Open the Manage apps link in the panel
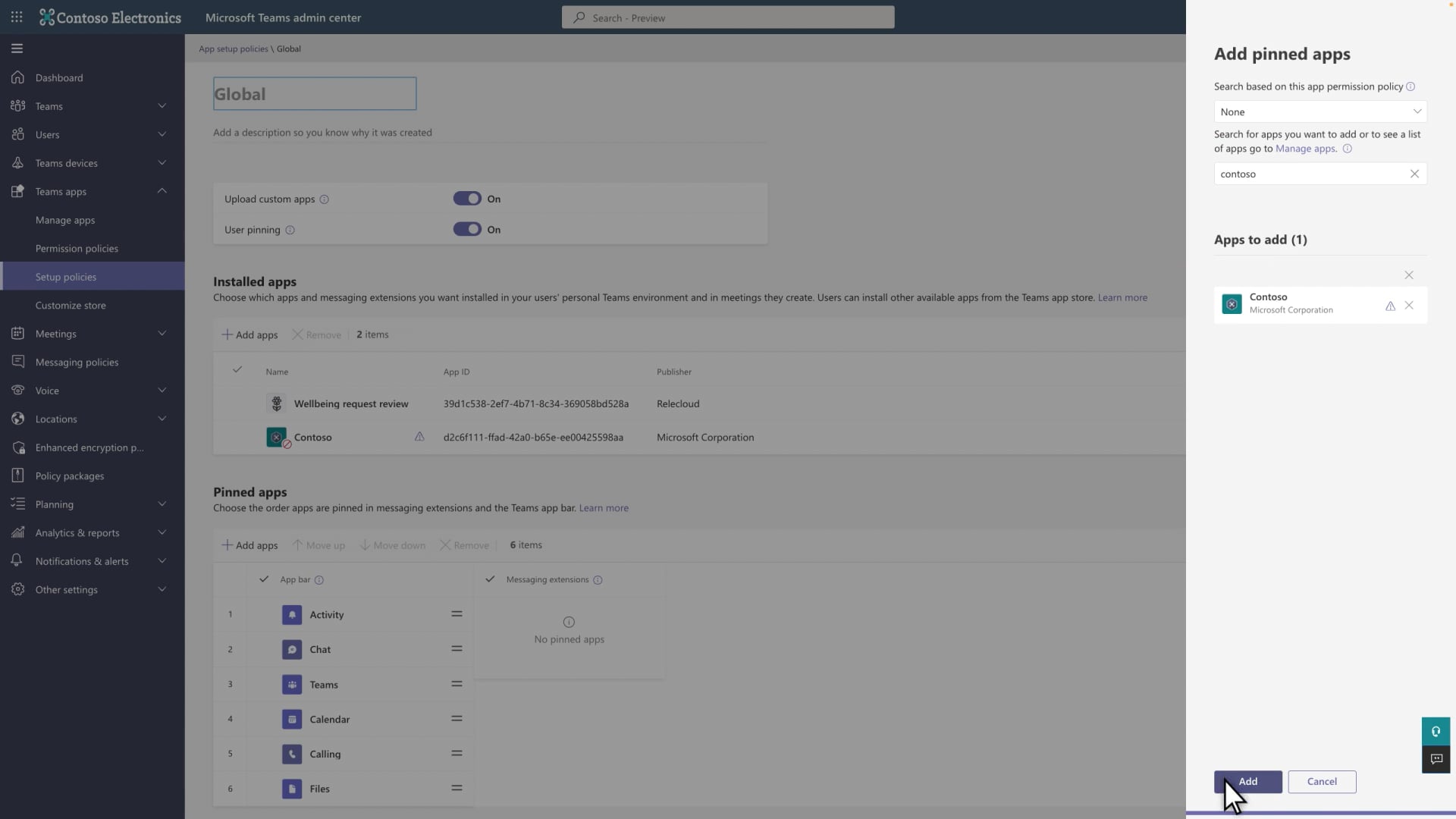 pyautogui.click(x=1306, y=149)
